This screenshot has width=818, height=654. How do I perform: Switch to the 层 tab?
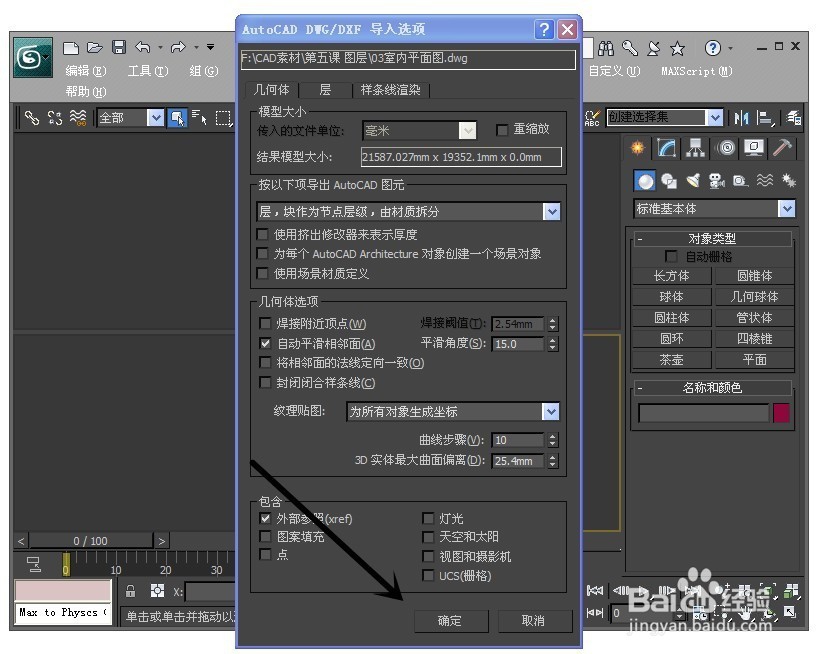pos(325,90)
